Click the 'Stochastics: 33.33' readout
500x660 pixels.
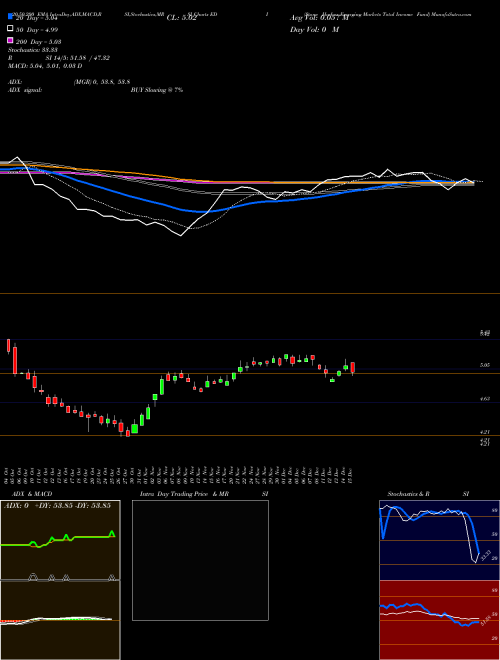(33, 50)
